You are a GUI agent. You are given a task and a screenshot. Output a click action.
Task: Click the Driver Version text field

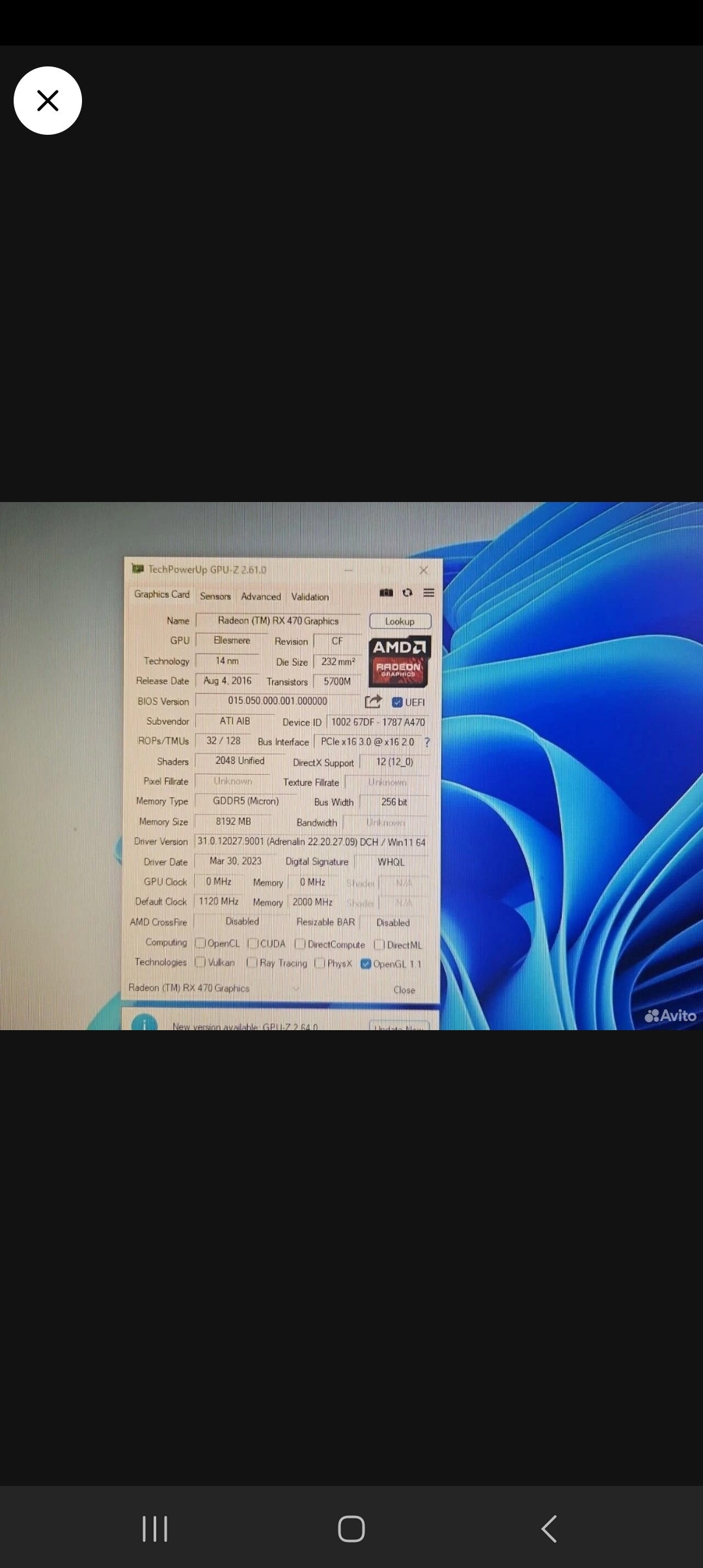pos(311,842)
